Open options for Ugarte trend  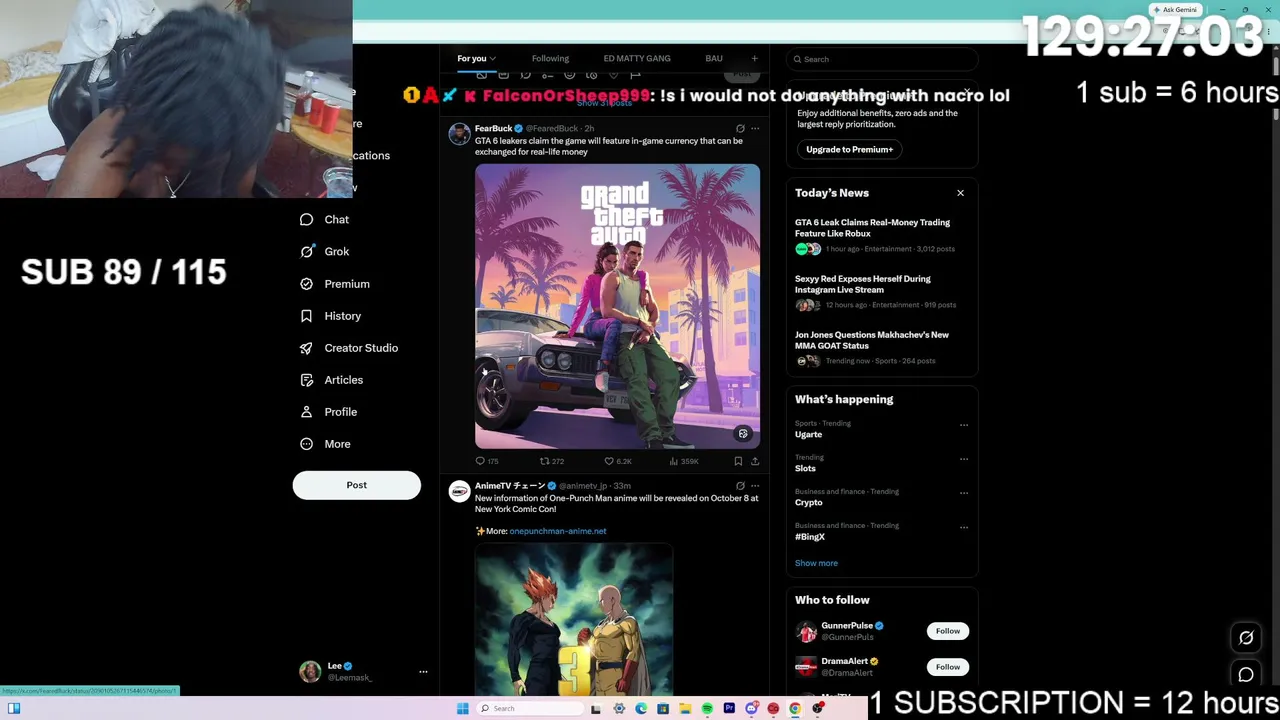964,425
